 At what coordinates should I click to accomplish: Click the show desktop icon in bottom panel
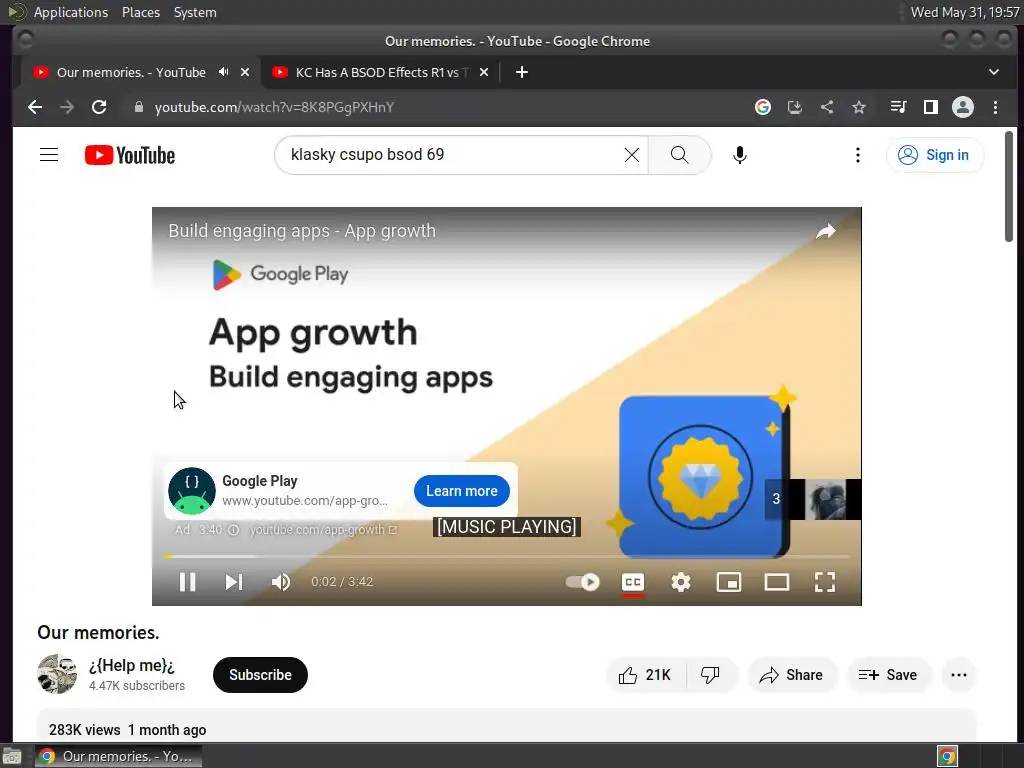point(12,756)
